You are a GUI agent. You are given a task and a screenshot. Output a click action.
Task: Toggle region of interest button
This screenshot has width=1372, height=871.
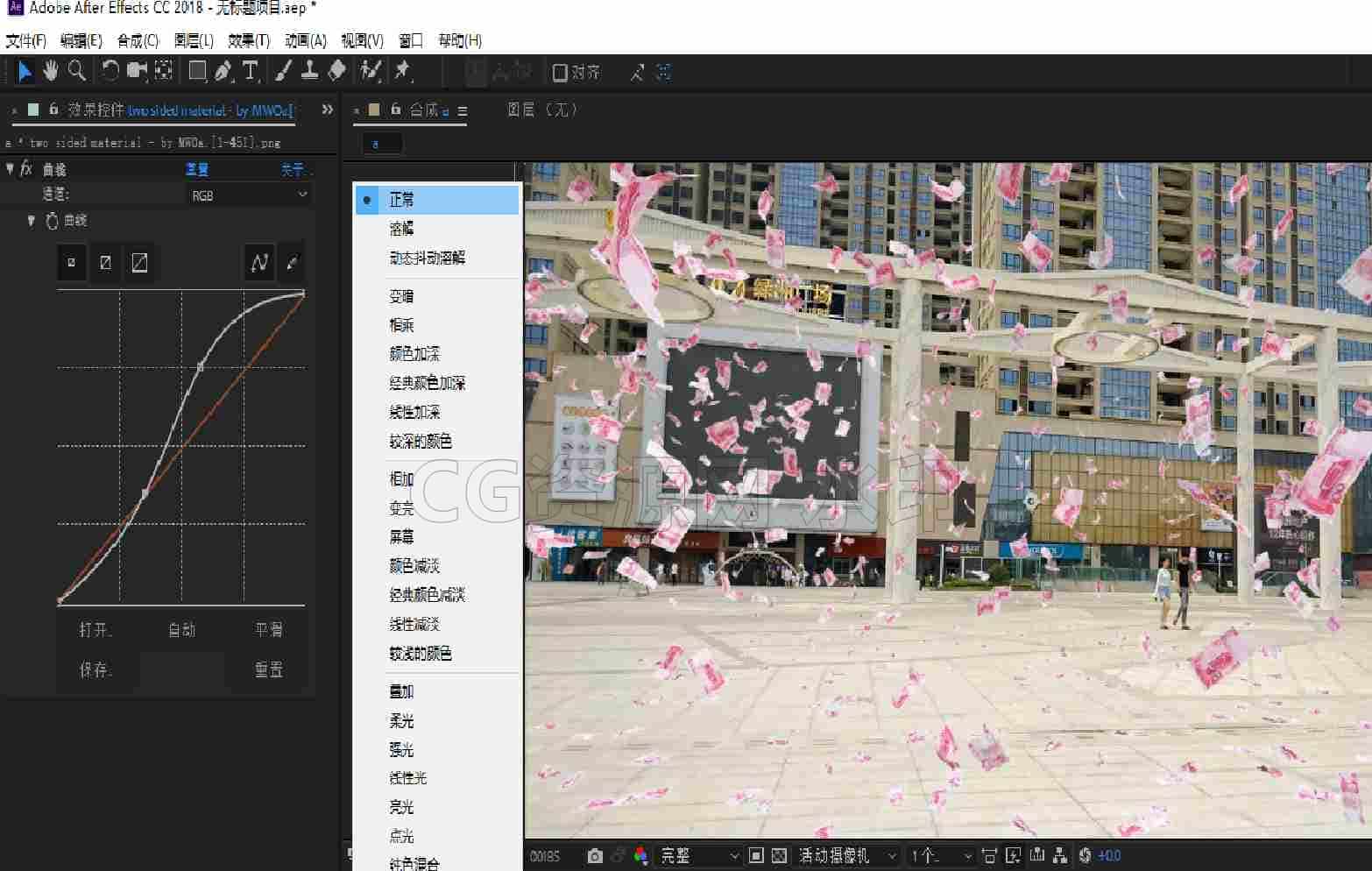[756, 856]
